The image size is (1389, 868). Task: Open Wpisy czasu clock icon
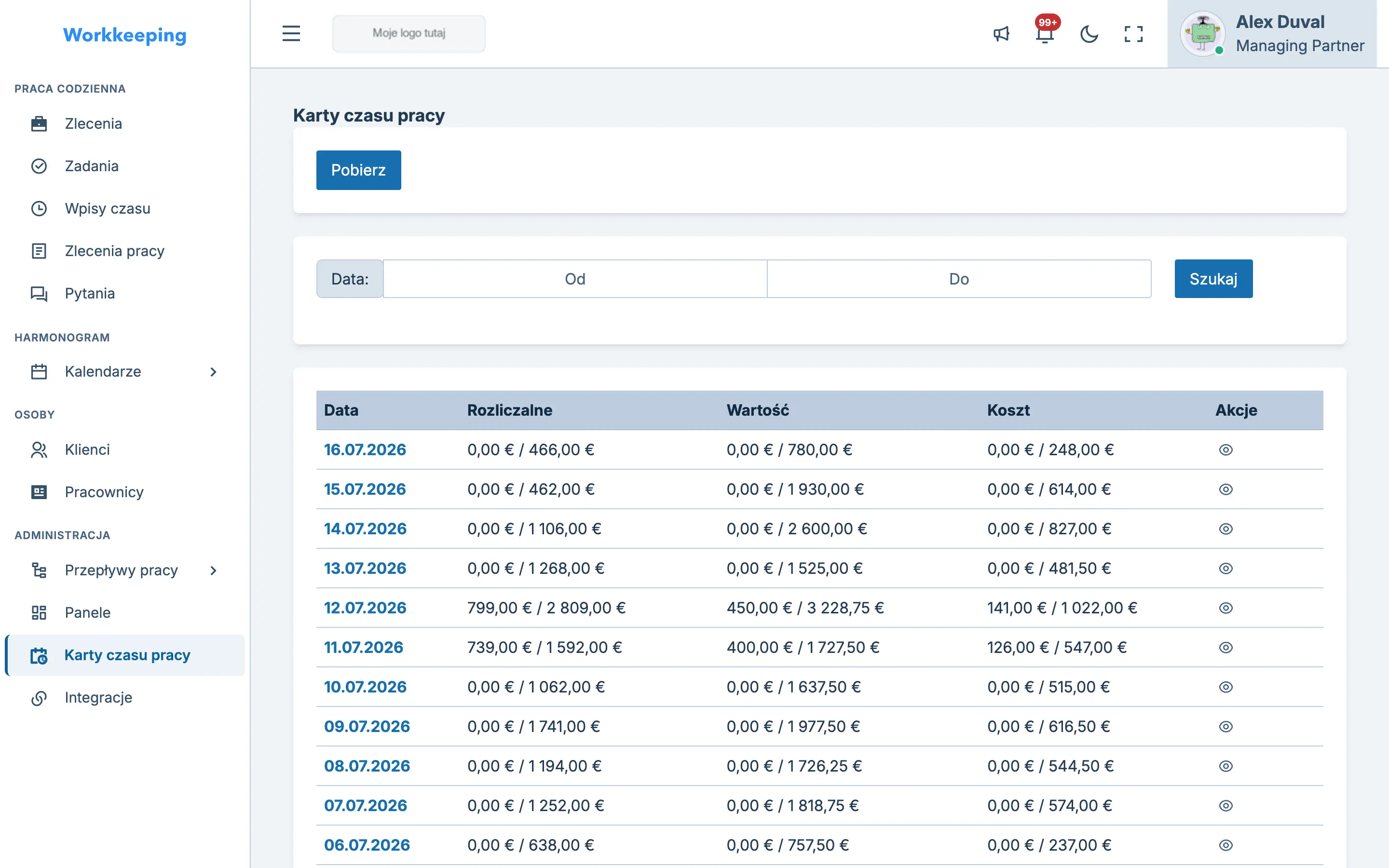click(39, 208)
